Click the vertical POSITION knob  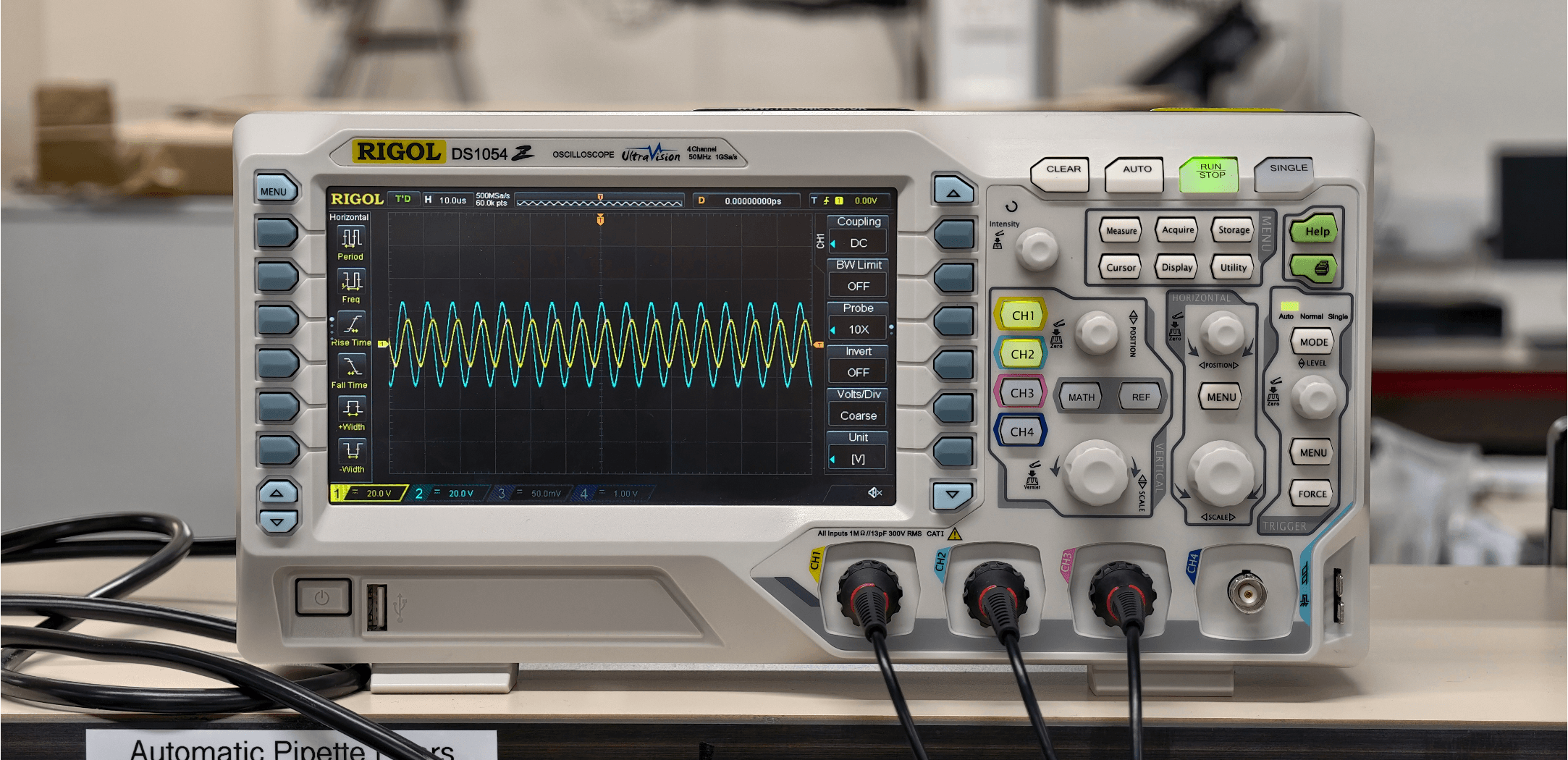(x=1096, y=332)
